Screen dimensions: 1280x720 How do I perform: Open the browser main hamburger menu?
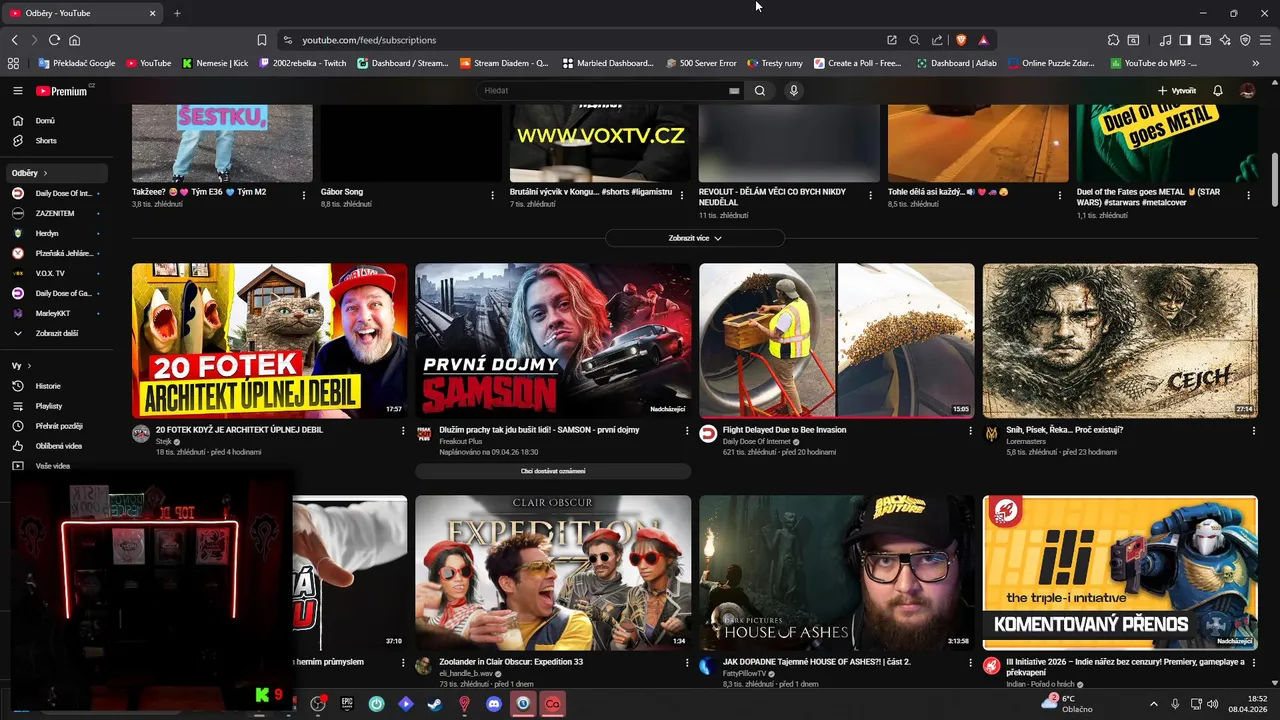point(1265,40)
